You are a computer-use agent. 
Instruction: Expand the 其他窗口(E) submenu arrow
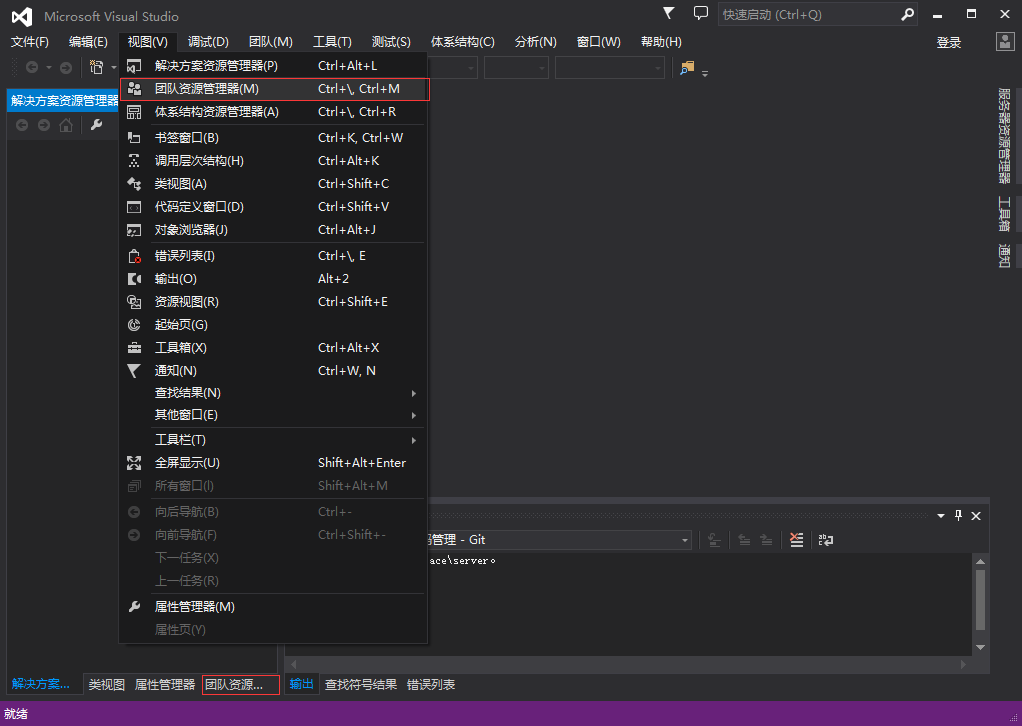coord(414,415)
